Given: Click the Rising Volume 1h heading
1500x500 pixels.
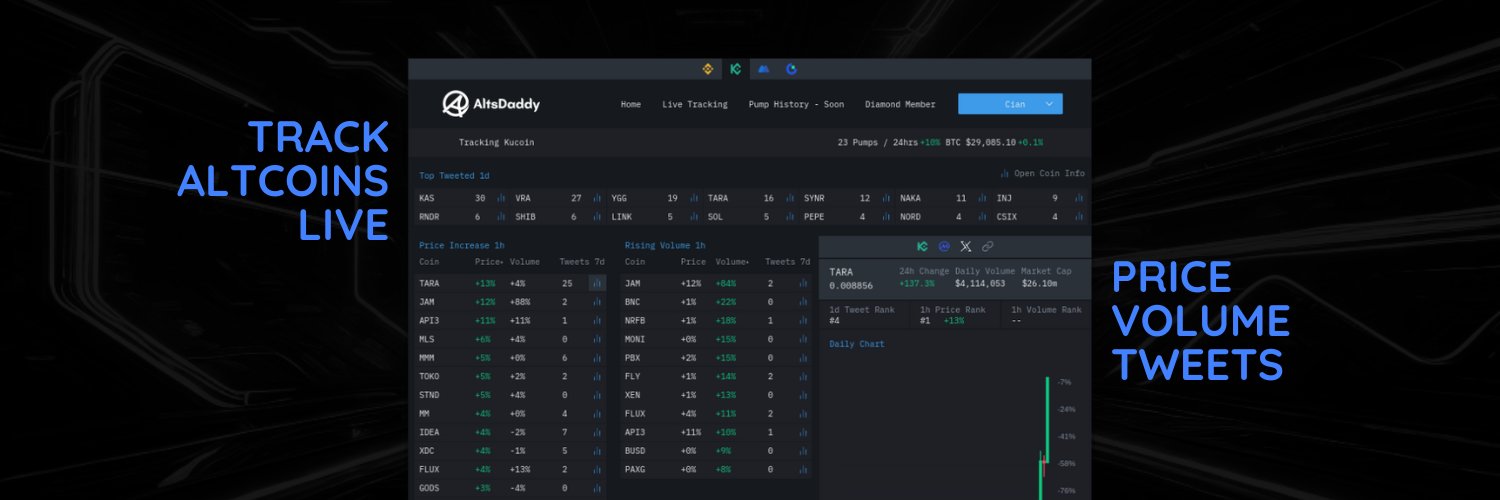Looking at the screenshot, I should pos(665,245).
